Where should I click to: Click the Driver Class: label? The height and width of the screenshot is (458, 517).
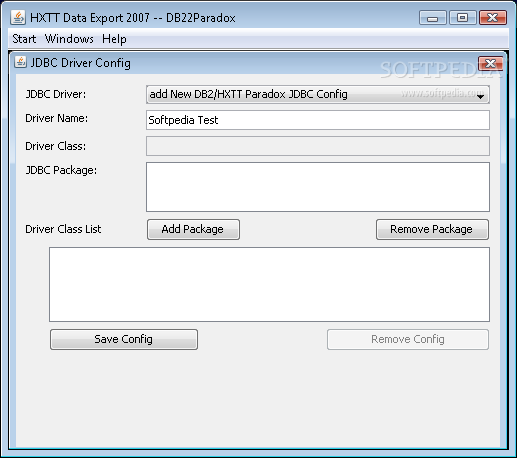click(55, 146)
